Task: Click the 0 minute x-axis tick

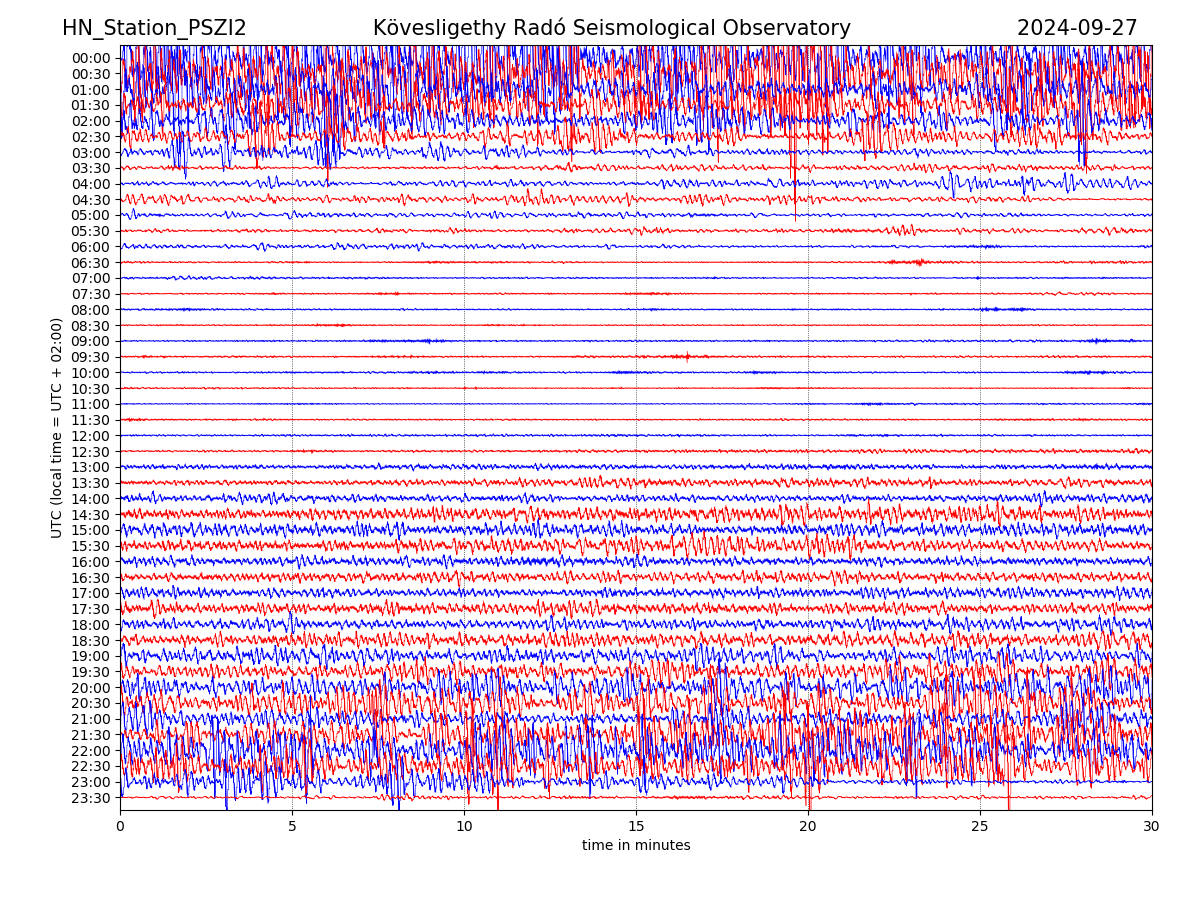Action: point(120,827)
